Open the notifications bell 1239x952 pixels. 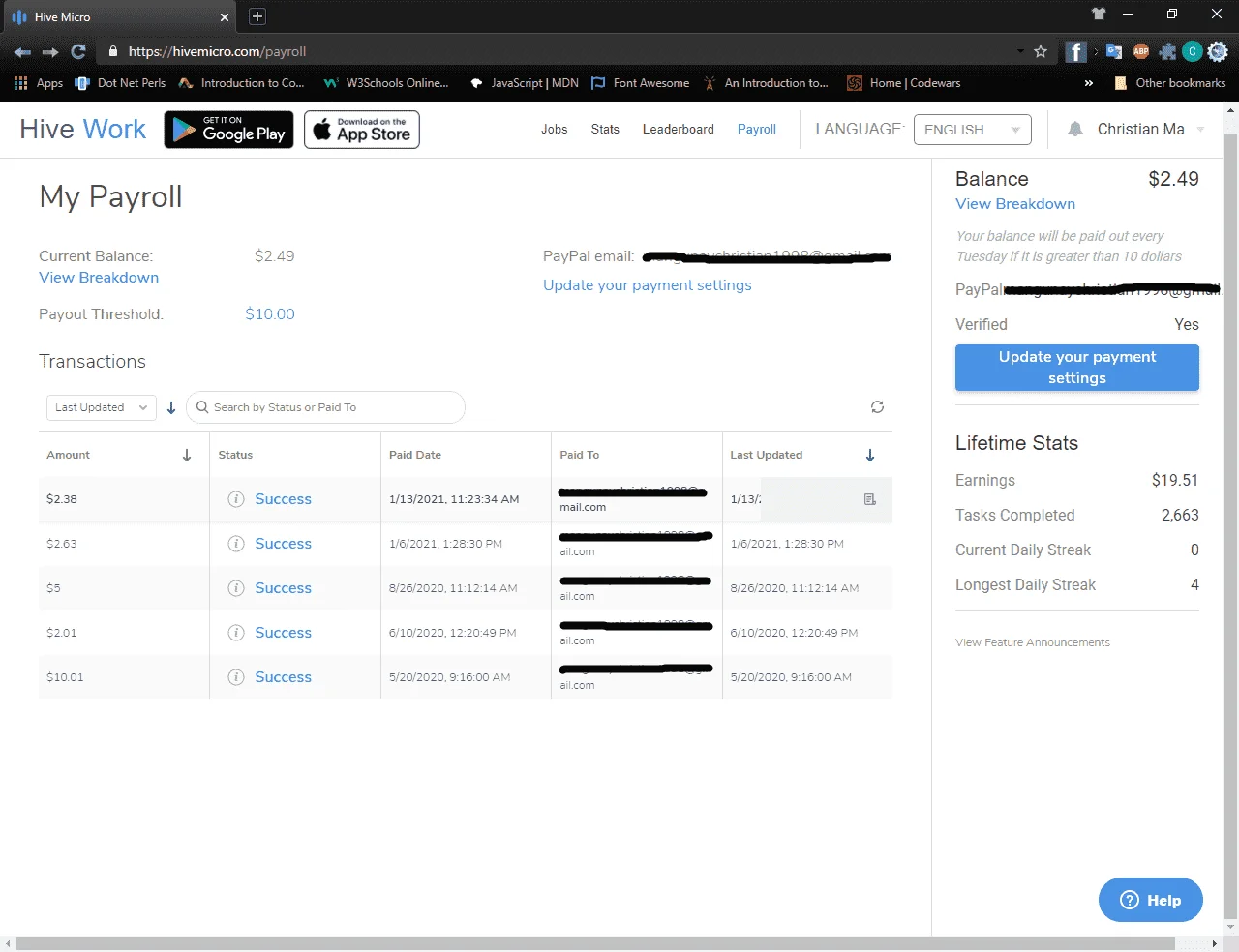point(1075,130)
